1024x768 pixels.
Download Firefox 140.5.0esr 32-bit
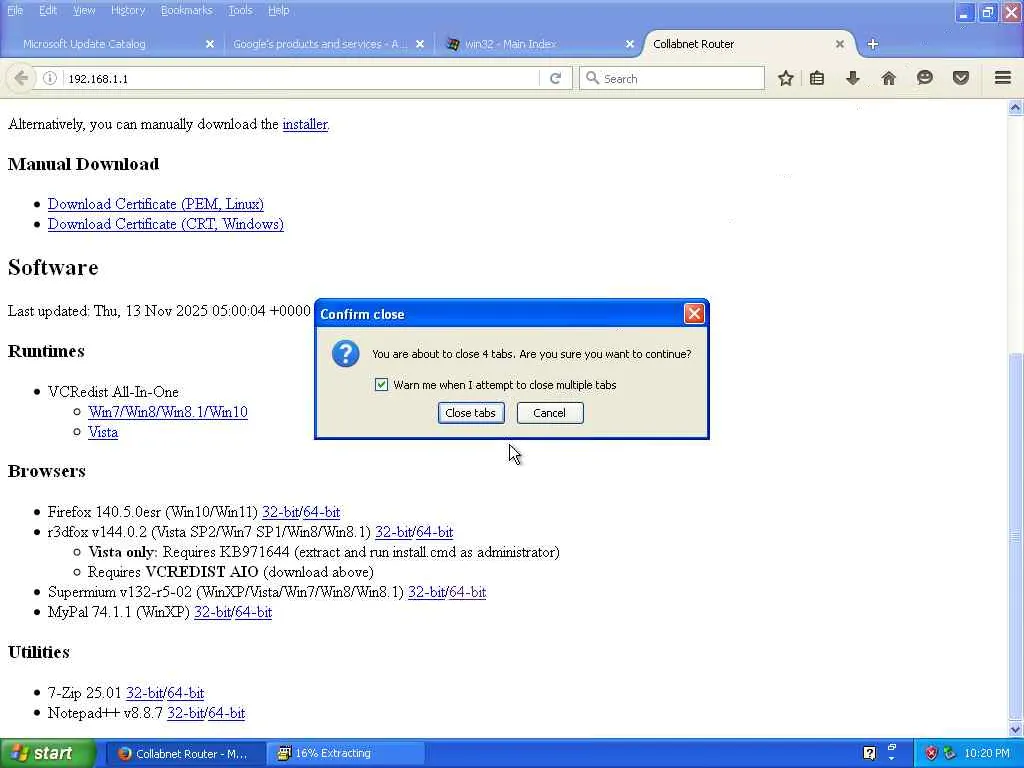[x=281, y=512]
